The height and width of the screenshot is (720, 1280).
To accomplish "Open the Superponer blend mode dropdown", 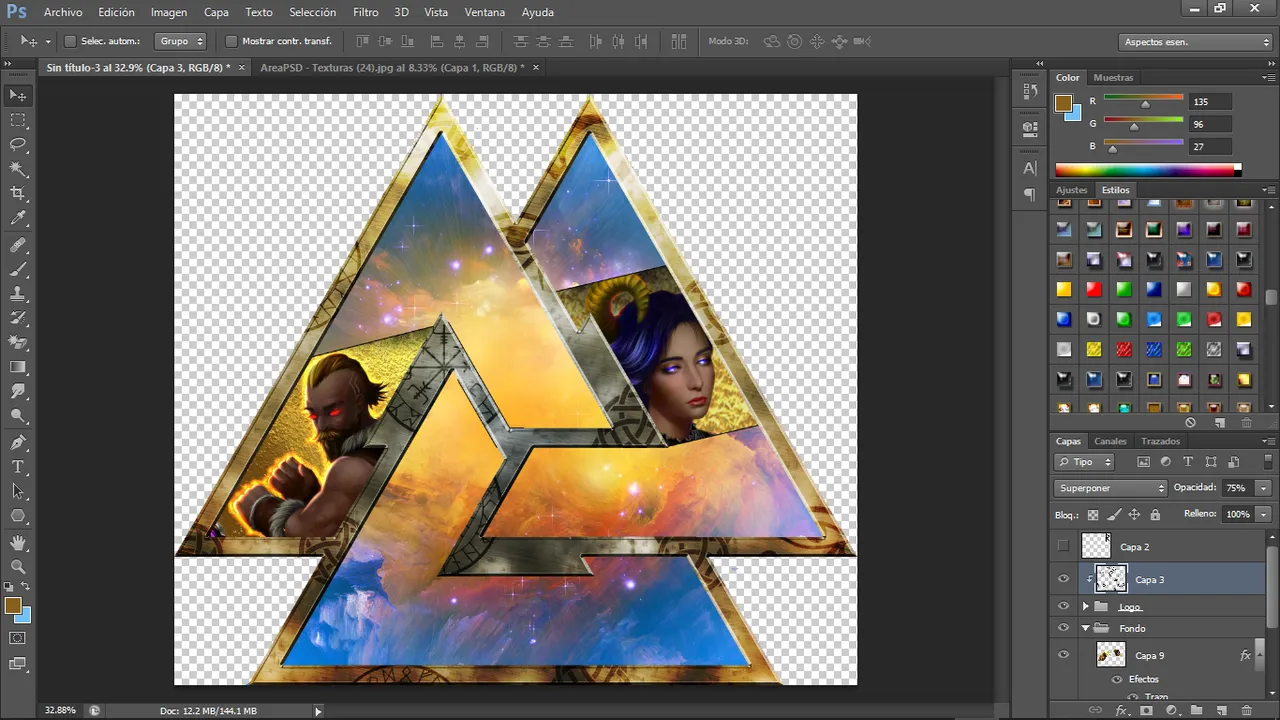I will click(x=1111, y=488).
